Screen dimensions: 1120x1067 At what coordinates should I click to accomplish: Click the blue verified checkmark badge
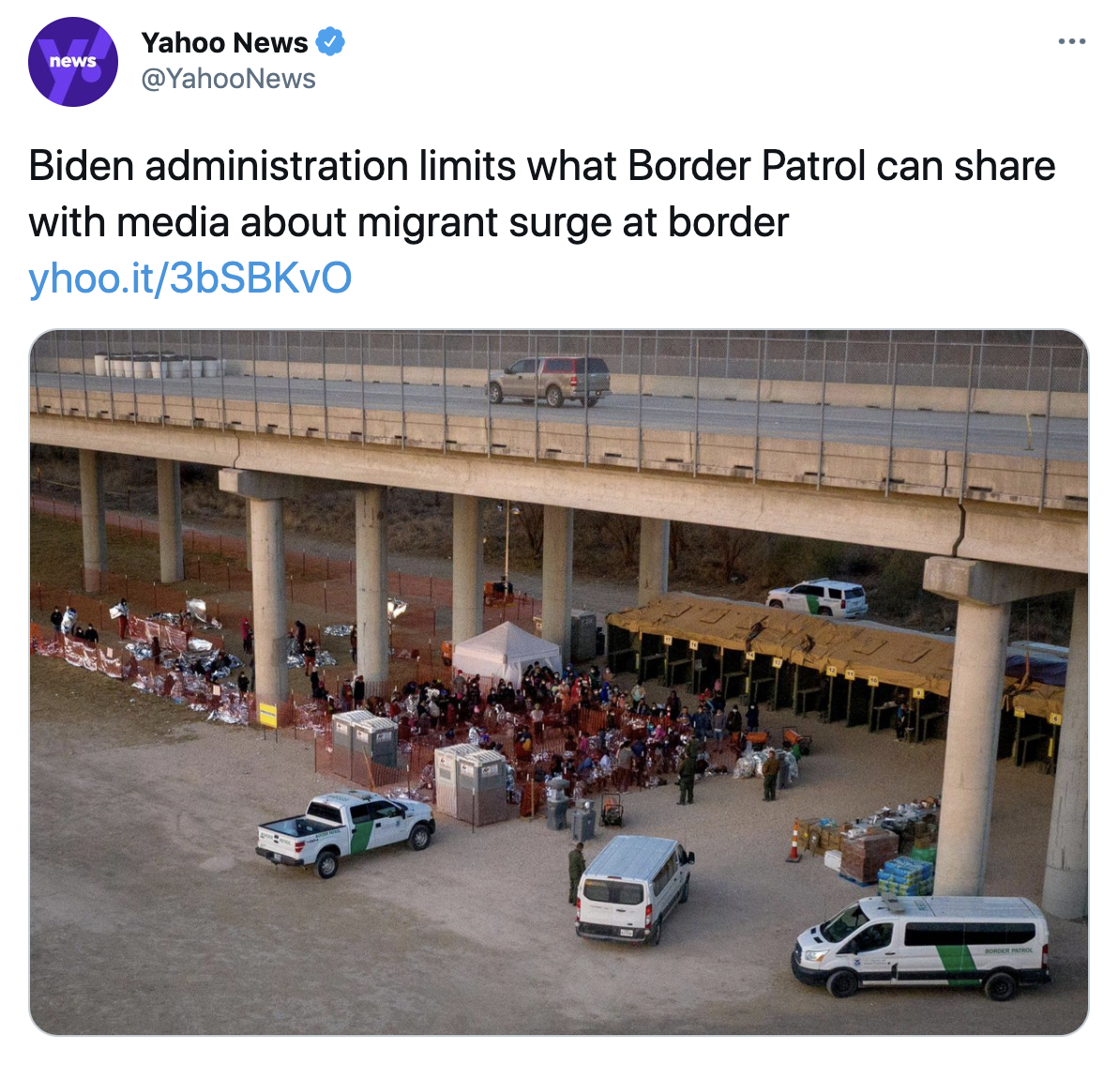point(330,42)
